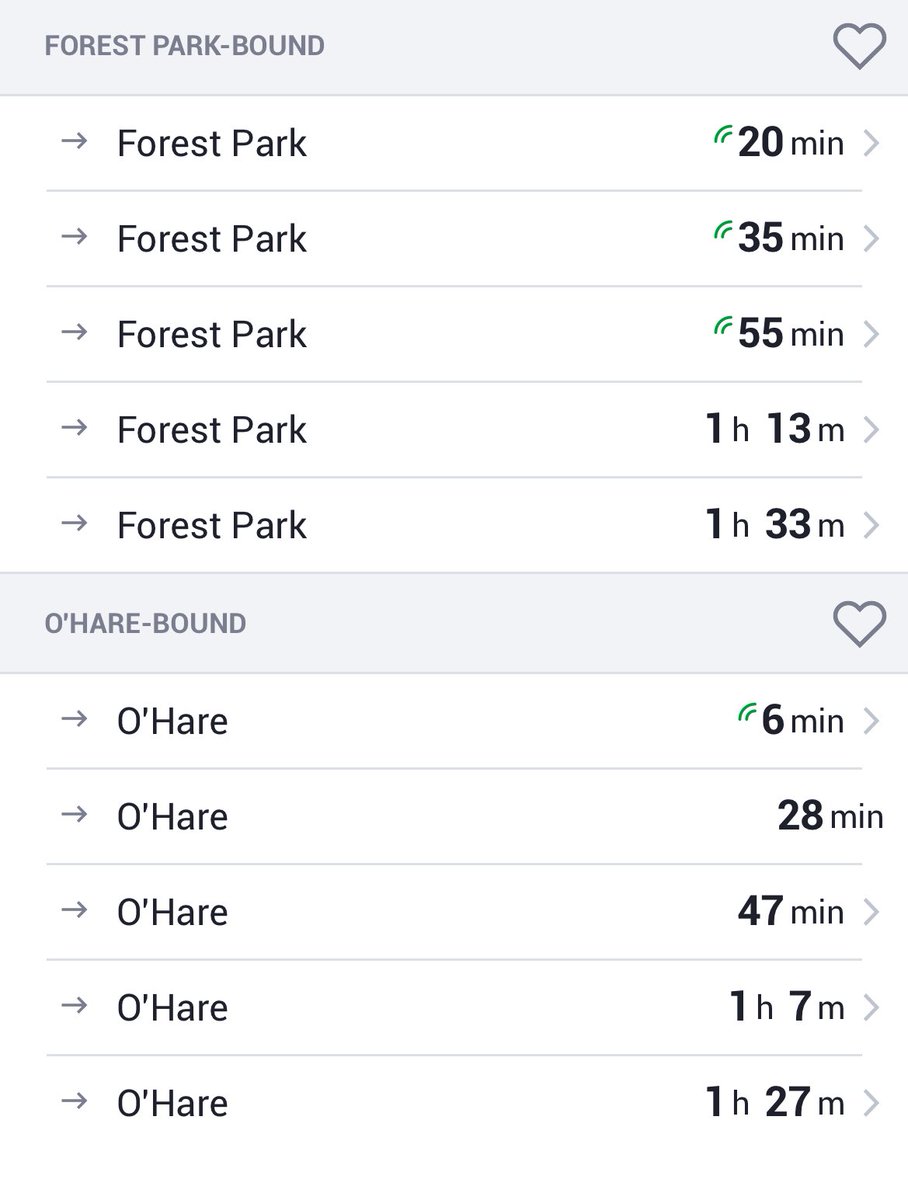
Task: Select the 28 min arrival time
Action: pyautogui.click(x=831, y=817)
